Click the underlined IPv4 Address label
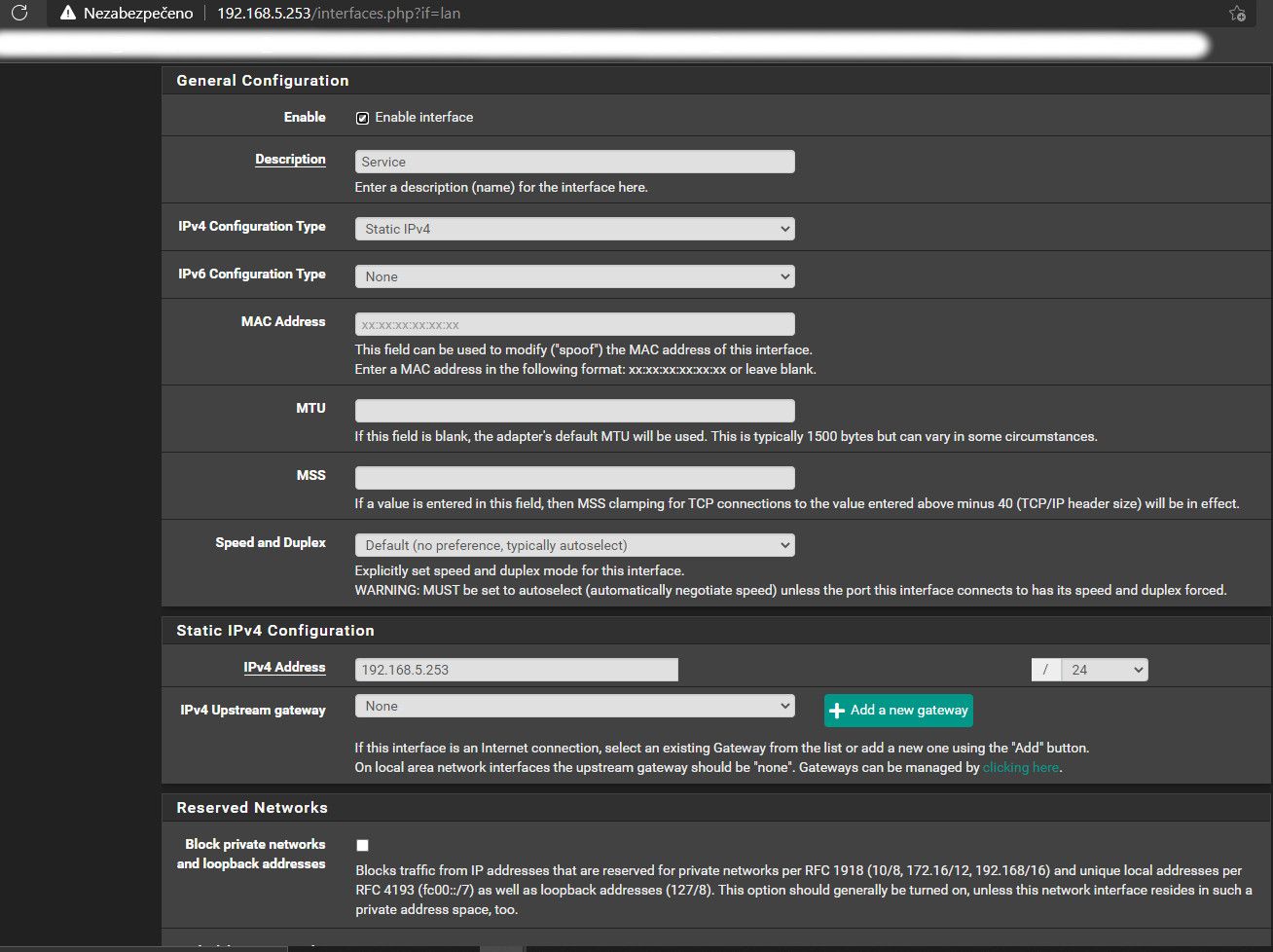This screenshot has width=1273, height=952. [284, 668]
